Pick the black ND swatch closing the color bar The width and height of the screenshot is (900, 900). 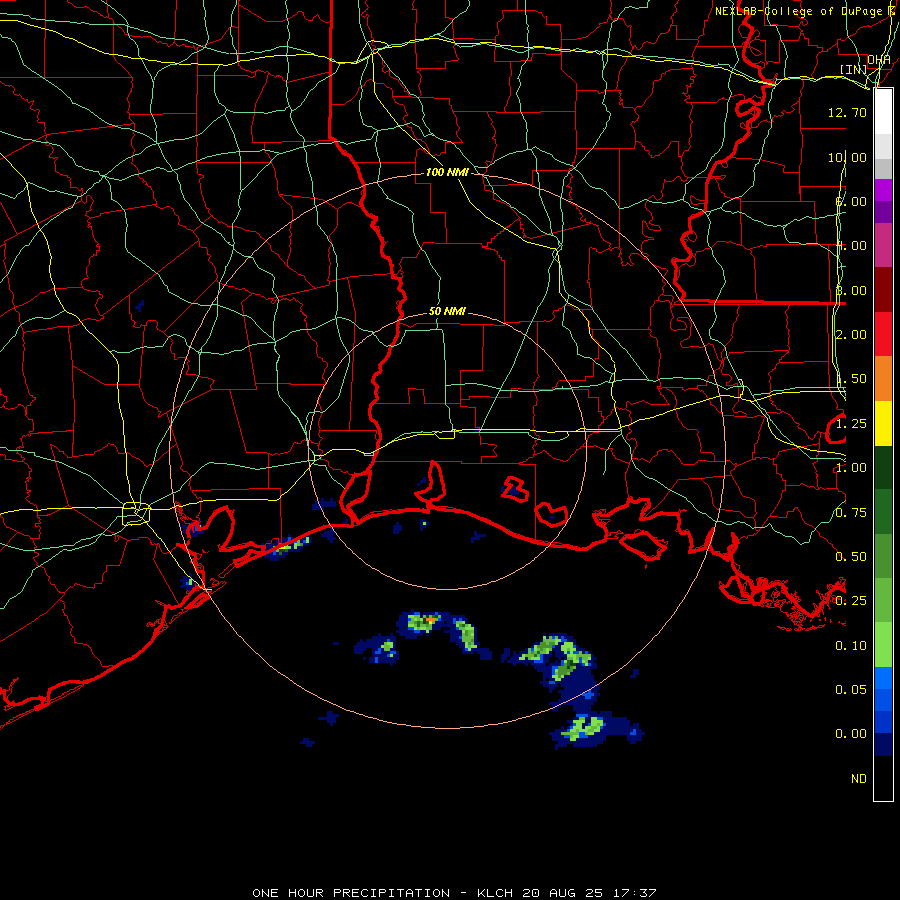[x=883, y=778]
